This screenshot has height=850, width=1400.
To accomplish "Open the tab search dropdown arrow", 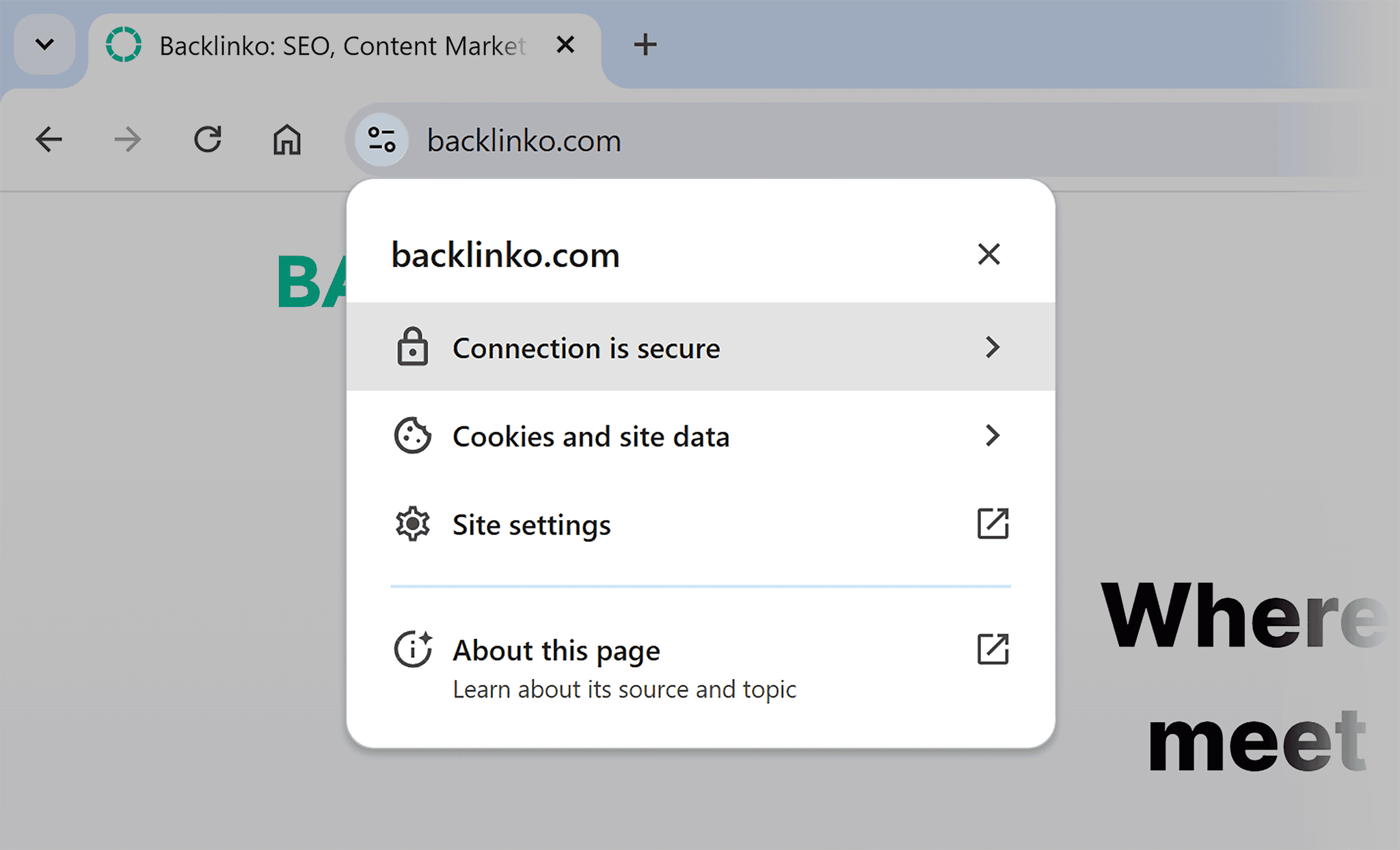I will [44, 45].
